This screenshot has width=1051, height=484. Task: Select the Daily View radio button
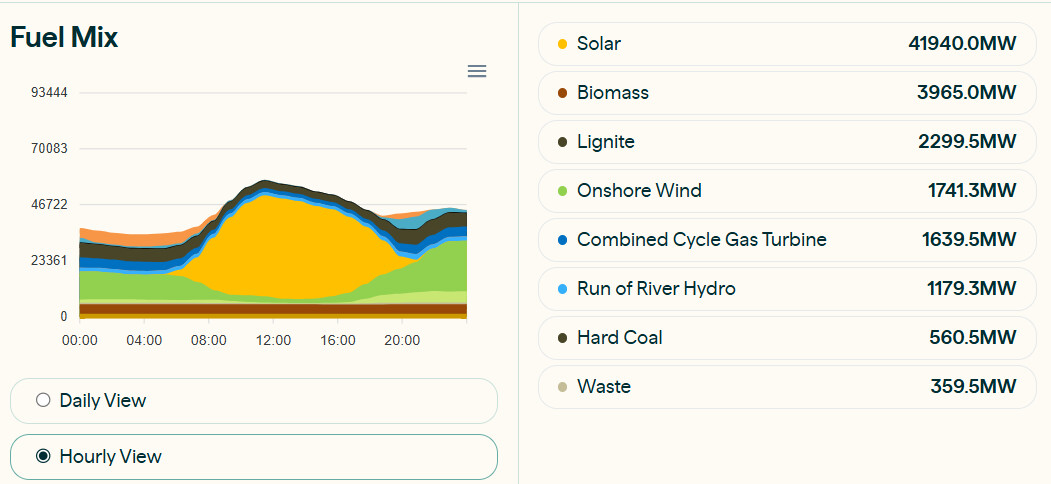[x=43, y=401]
